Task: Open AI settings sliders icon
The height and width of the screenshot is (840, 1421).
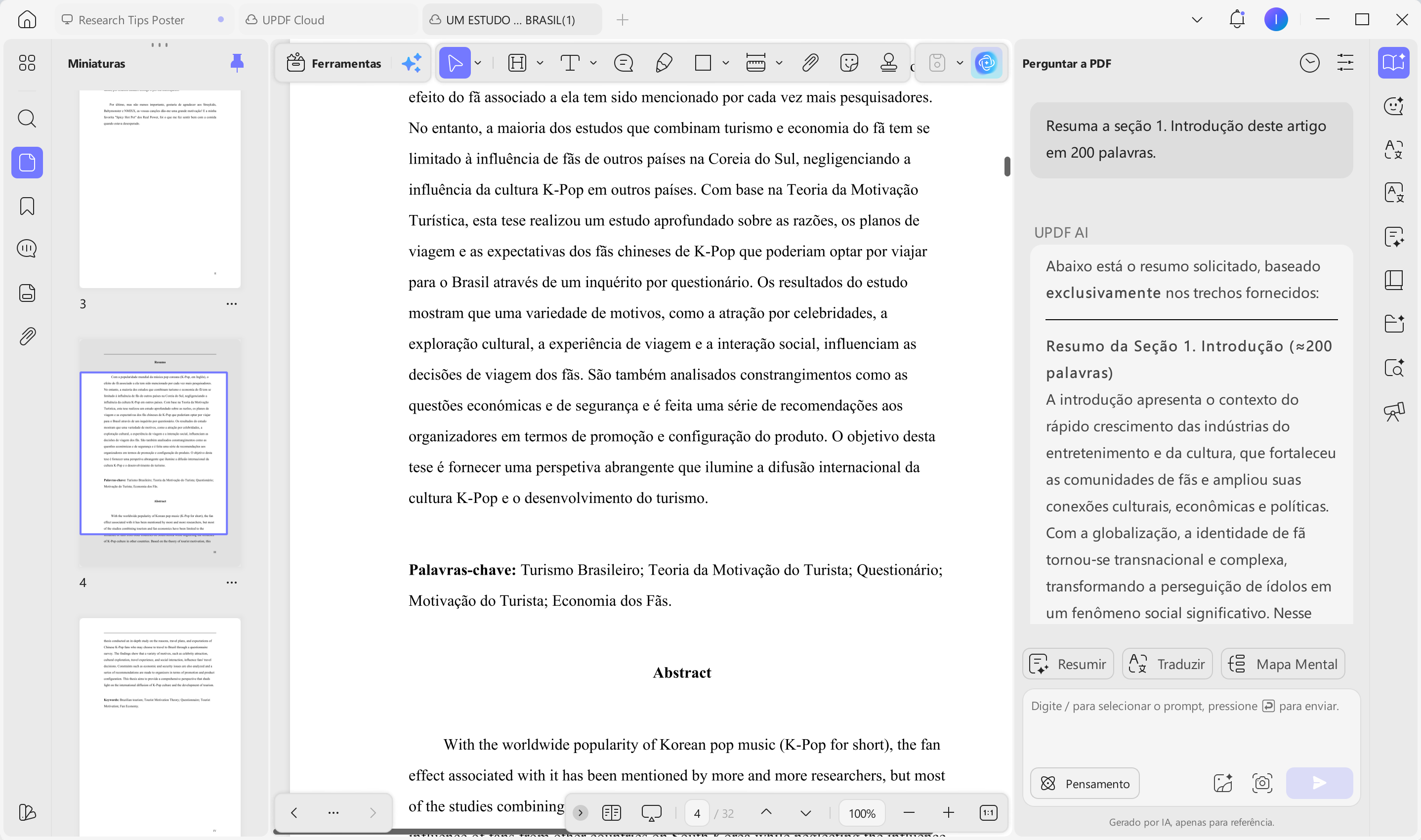Action: tap(1345, 63)
